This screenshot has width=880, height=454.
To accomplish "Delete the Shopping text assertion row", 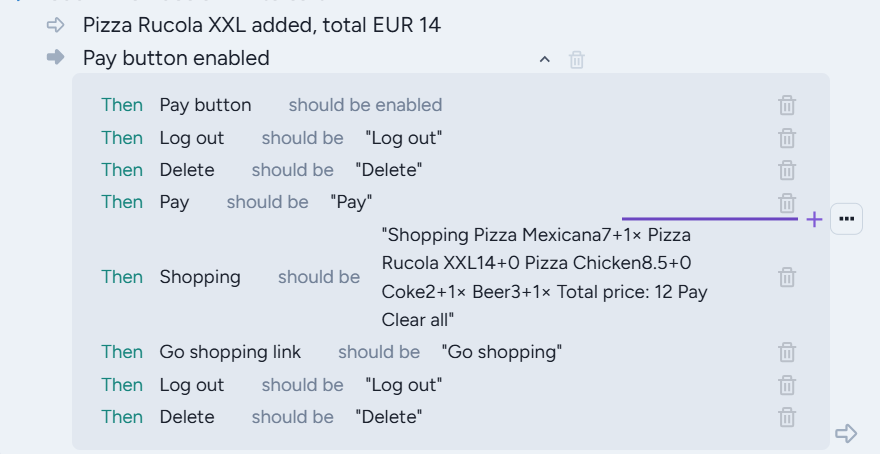I will pyautogui.click(x=787, y=277).
